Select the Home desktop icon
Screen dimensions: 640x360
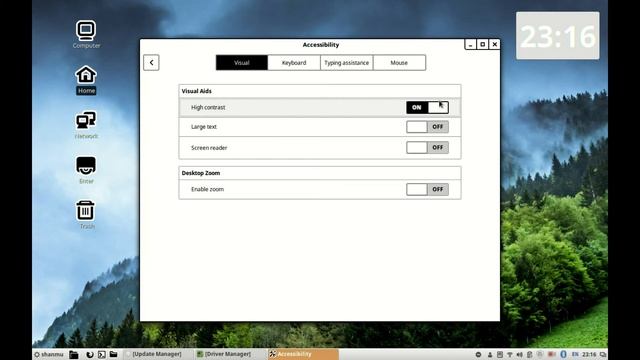pyautogui.click(x=86, y=80)
